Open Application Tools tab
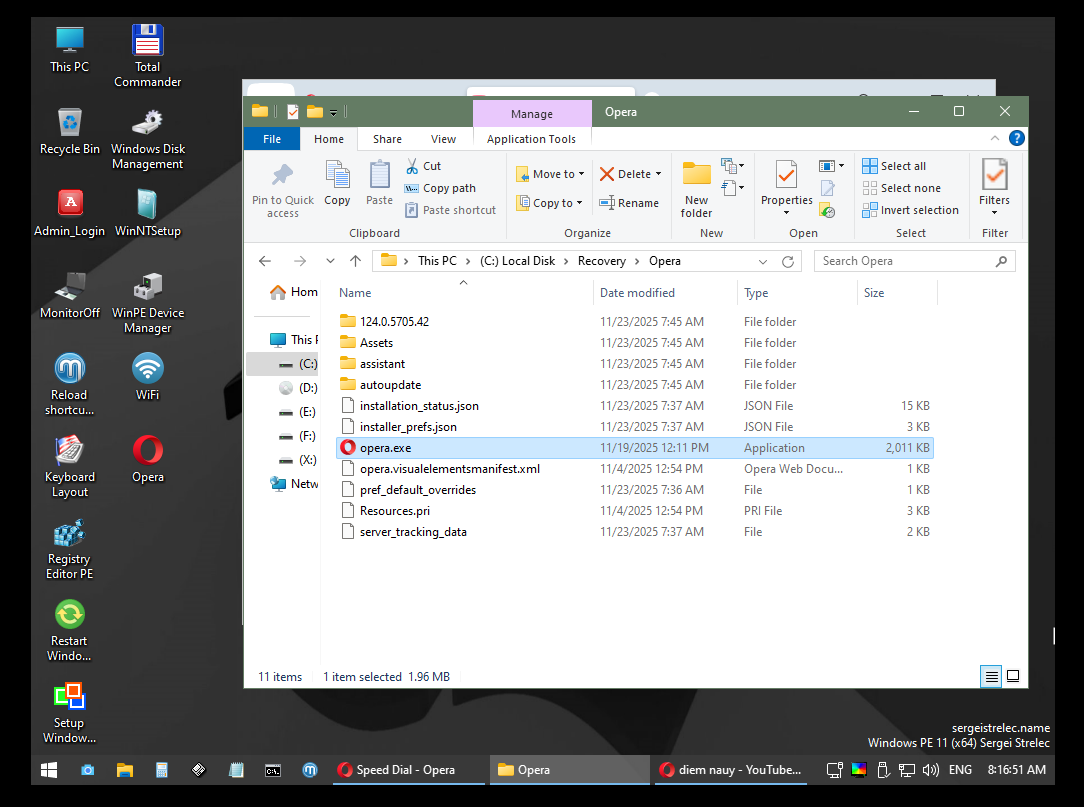Screen dimensions: 1084x807 [531, 139]
